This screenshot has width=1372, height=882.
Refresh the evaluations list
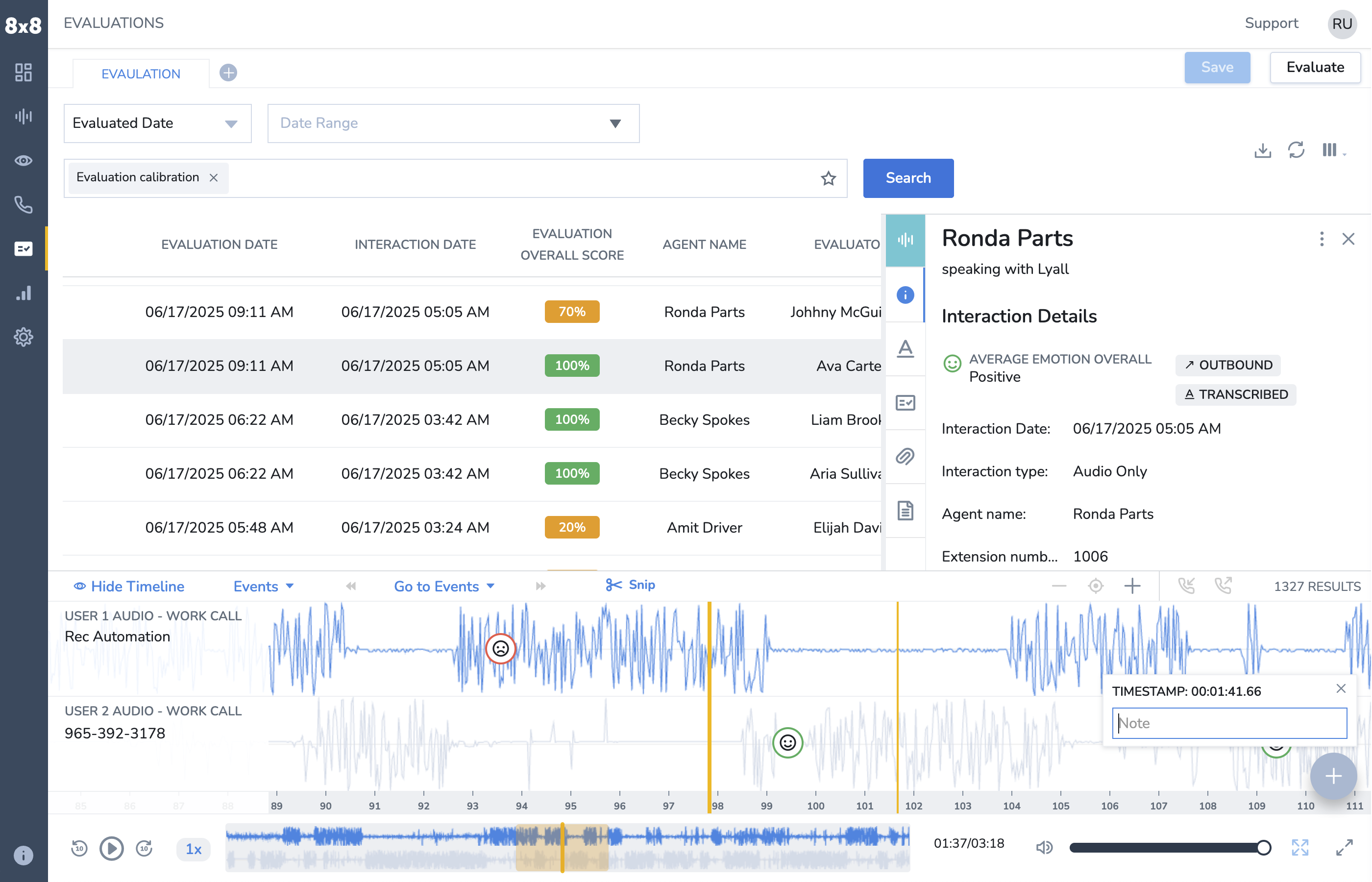pos(1296,150)
